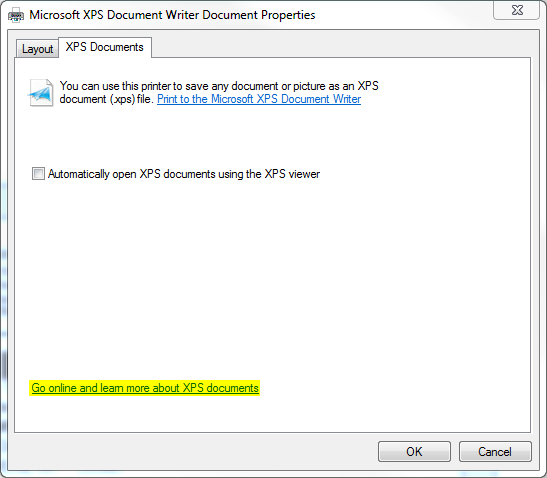The height and width of the screenshot is (478, 547).
Task: Close the Document Properties dialog with X
Action: [x=517, y=10]
